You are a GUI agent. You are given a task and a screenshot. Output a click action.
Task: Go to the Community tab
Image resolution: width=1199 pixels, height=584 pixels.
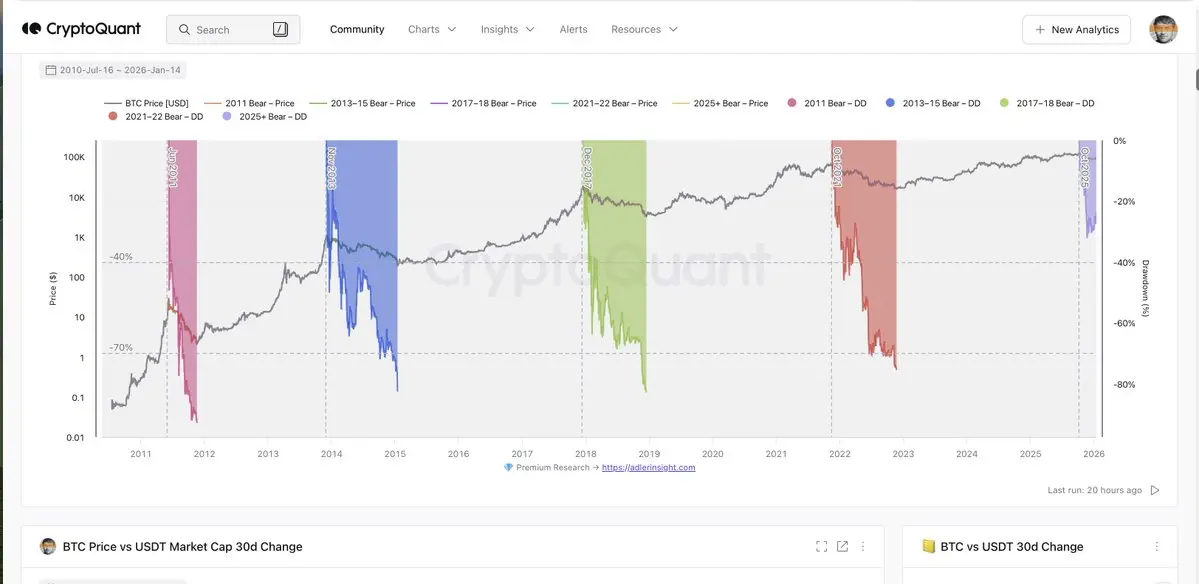click(x=357, y=29)
